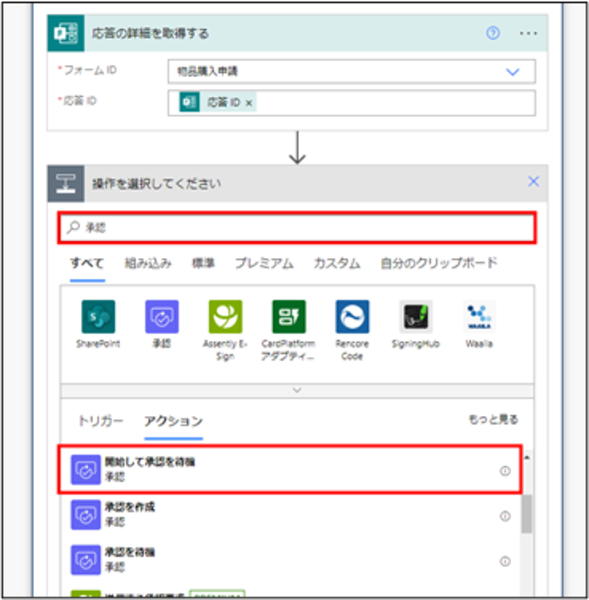Click the 承認 search box
The image size is (589, 600).
(297, 227)
